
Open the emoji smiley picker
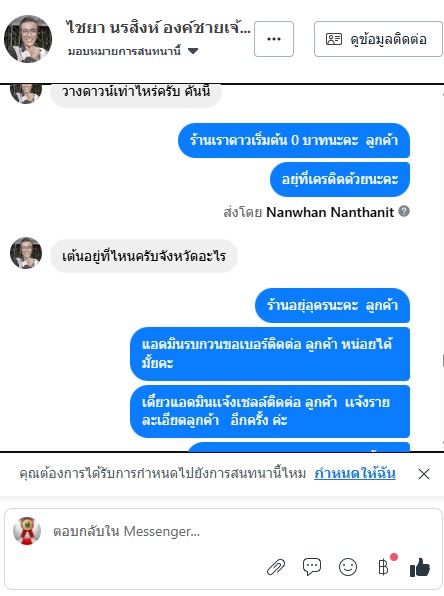(x=348, y=567)
